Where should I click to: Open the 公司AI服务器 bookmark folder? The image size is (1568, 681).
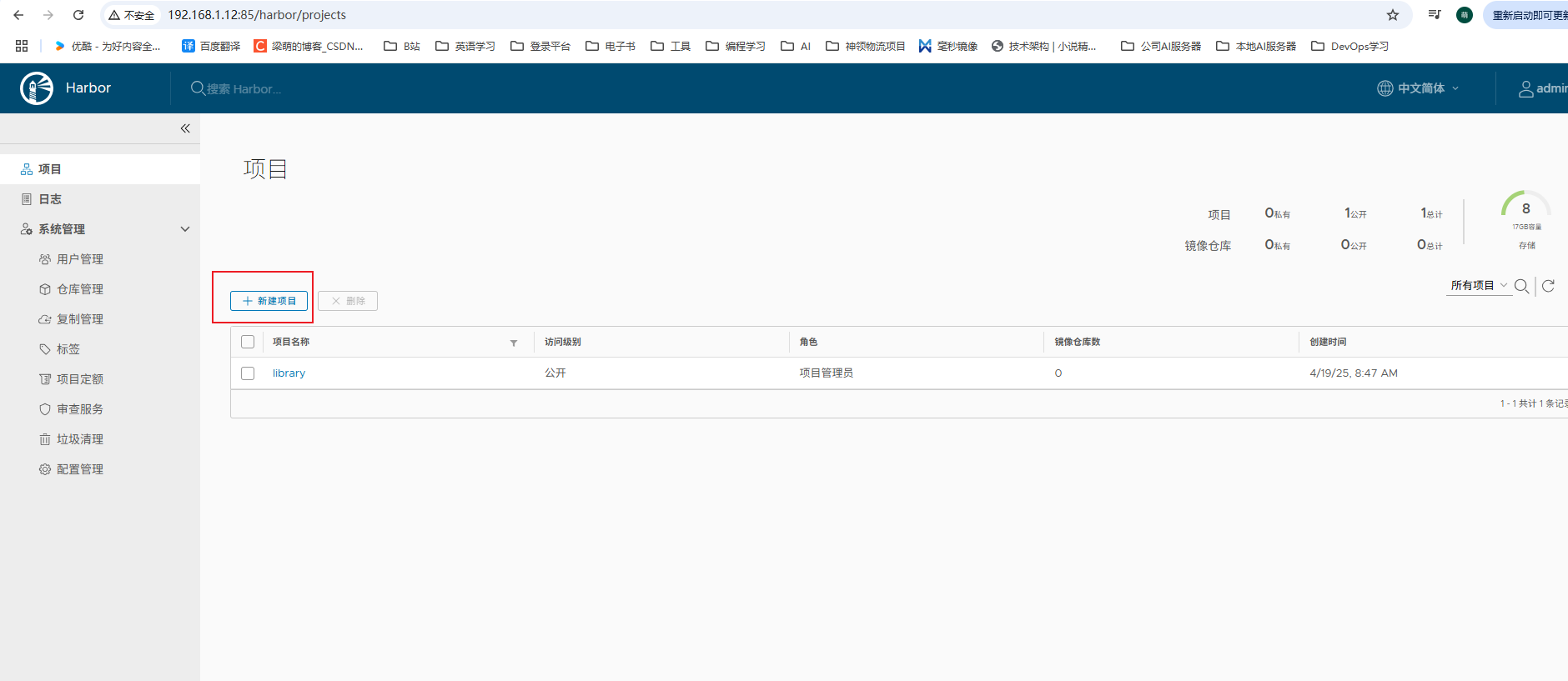1161,46
